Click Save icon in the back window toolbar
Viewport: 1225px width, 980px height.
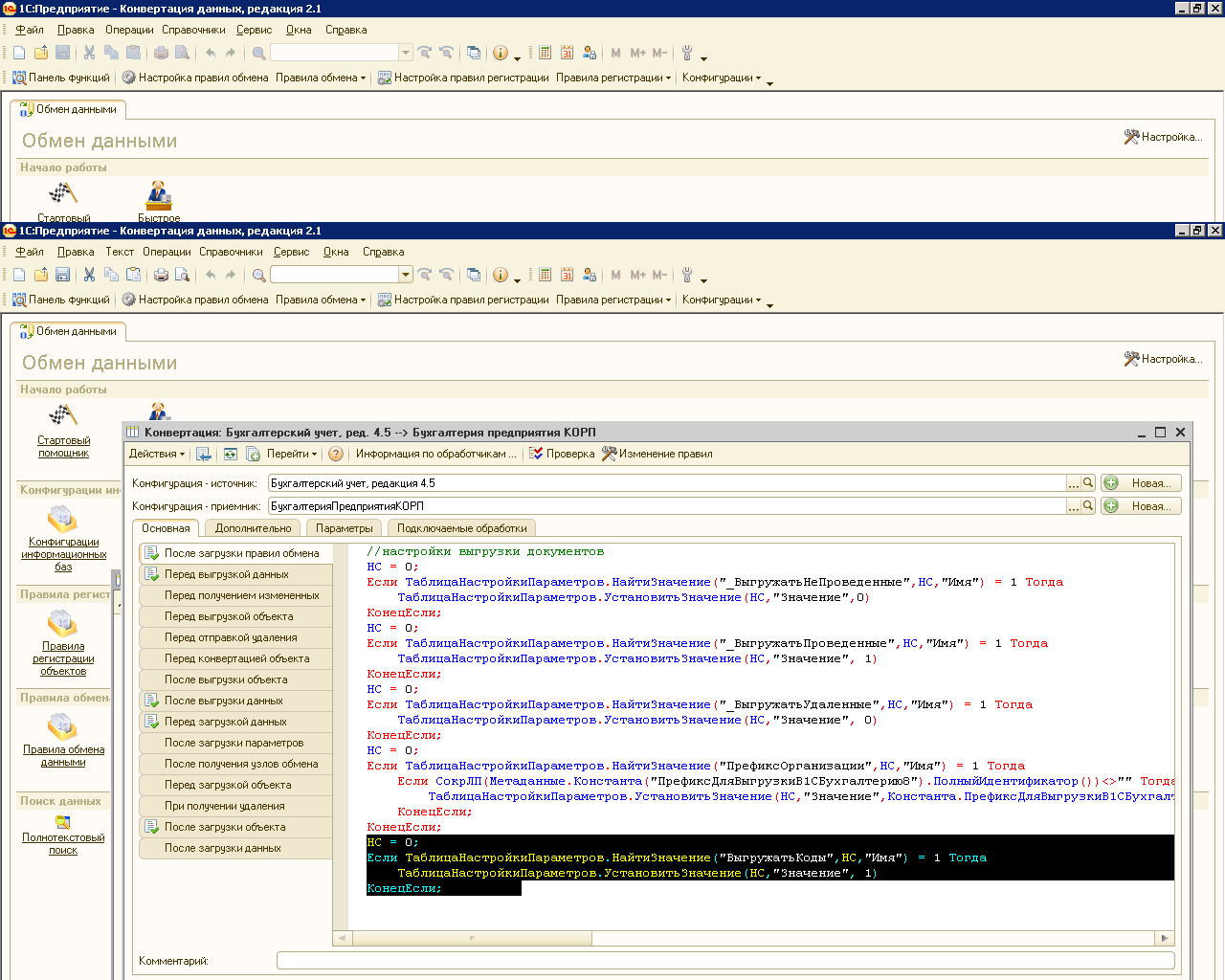63,53
